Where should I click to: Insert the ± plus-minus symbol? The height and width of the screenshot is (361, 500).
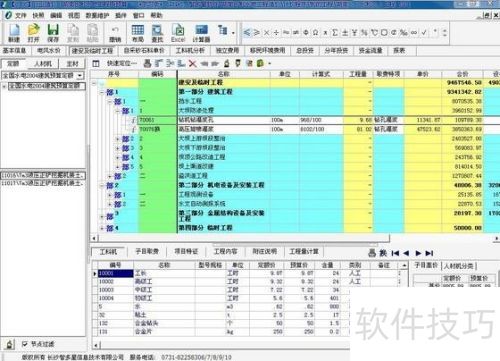click(x=345, y=33)
